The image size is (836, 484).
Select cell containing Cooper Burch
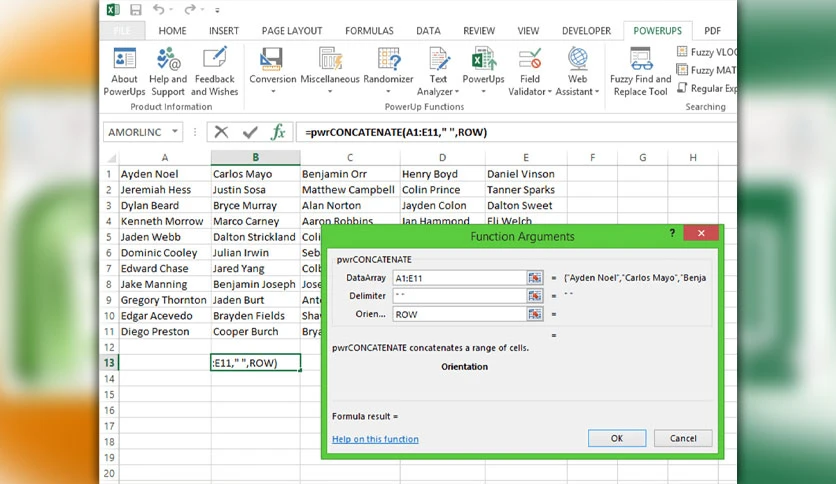[255, 331]
